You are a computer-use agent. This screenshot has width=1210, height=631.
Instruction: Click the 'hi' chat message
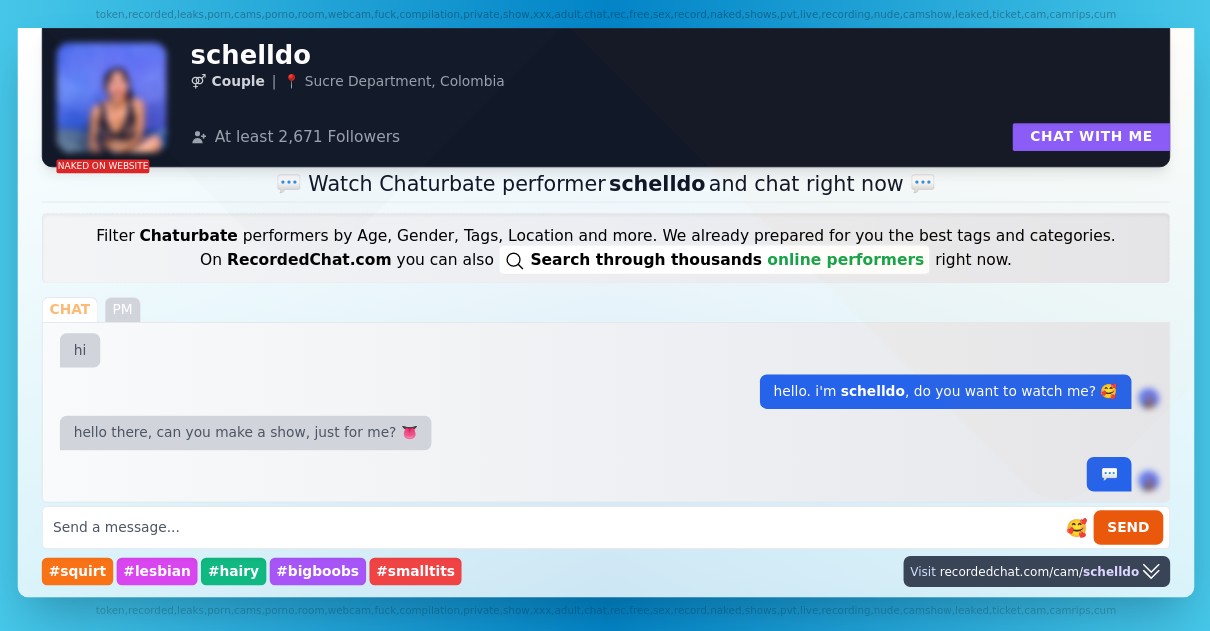click(x=80, y=350)
